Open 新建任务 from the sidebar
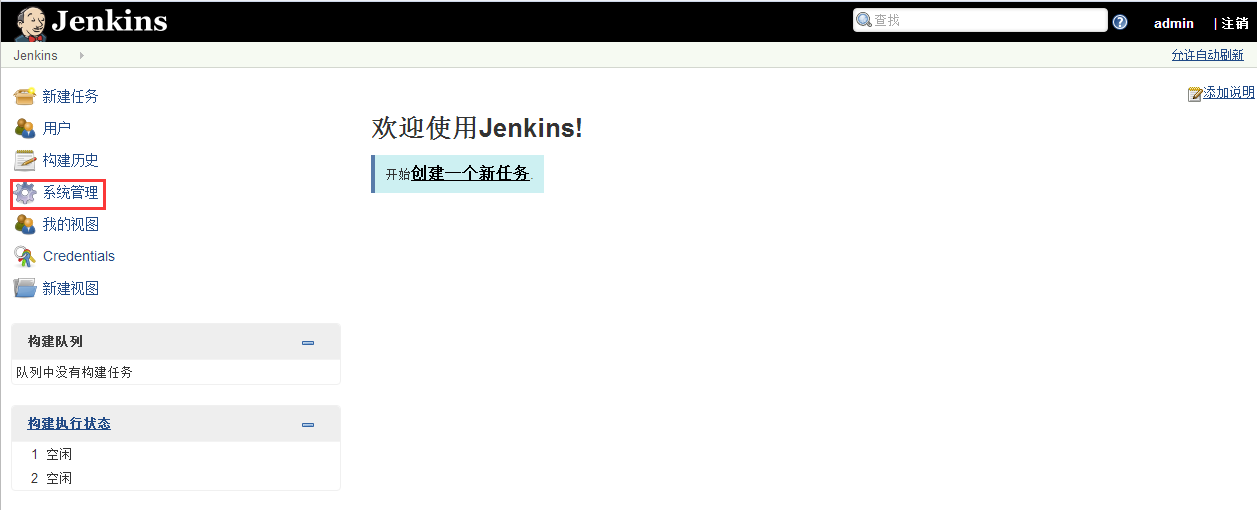Viewport: 1257px width, 510px height. pos(70,96)
